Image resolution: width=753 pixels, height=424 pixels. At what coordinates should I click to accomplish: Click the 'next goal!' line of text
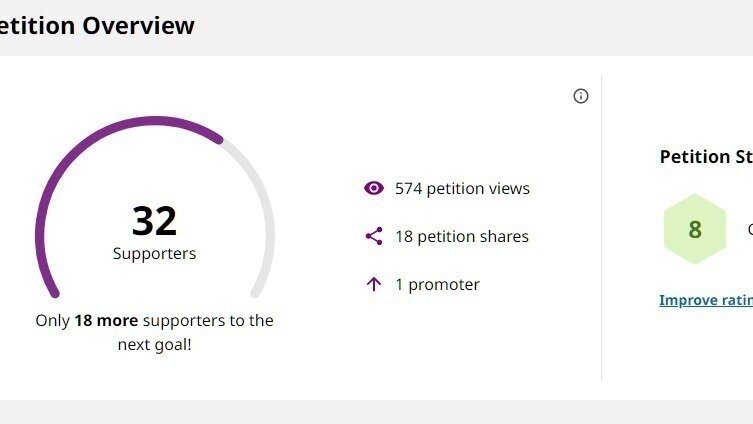tap(154, 345)
